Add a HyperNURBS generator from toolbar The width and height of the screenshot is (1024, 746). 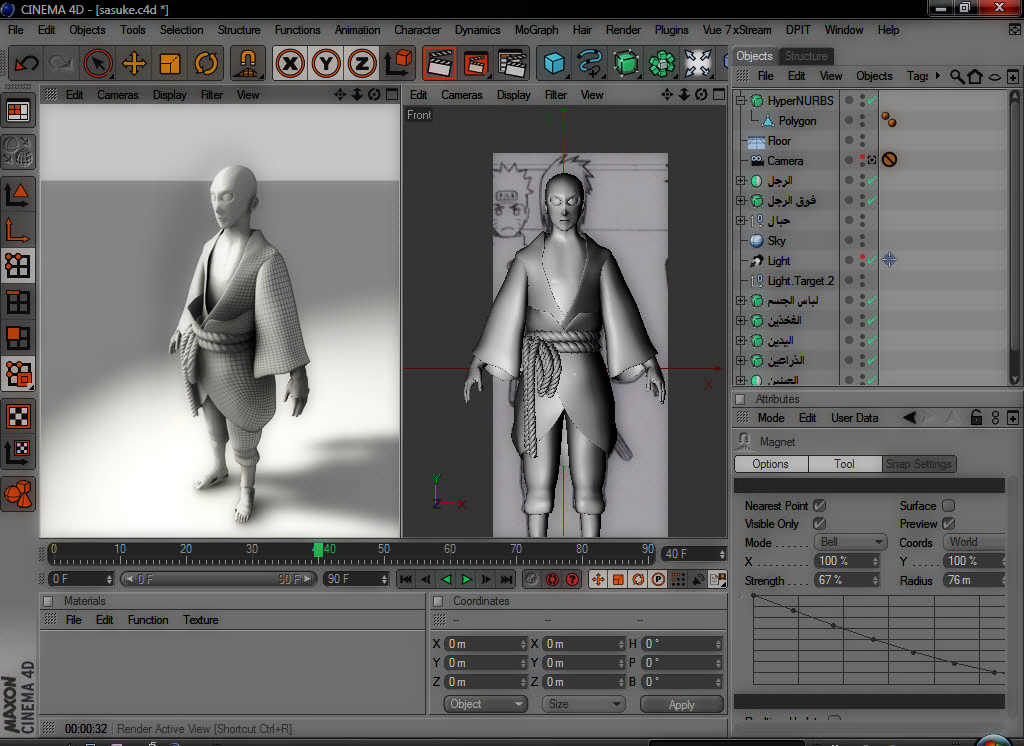click(626, 63)
